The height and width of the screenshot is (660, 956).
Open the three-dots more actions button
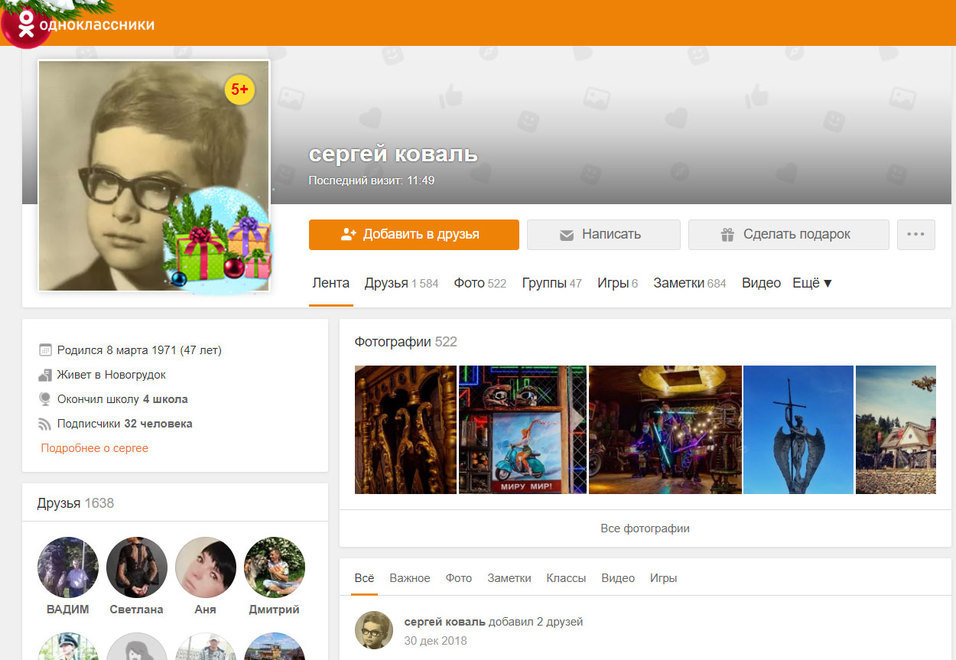(x=916, y=234)
